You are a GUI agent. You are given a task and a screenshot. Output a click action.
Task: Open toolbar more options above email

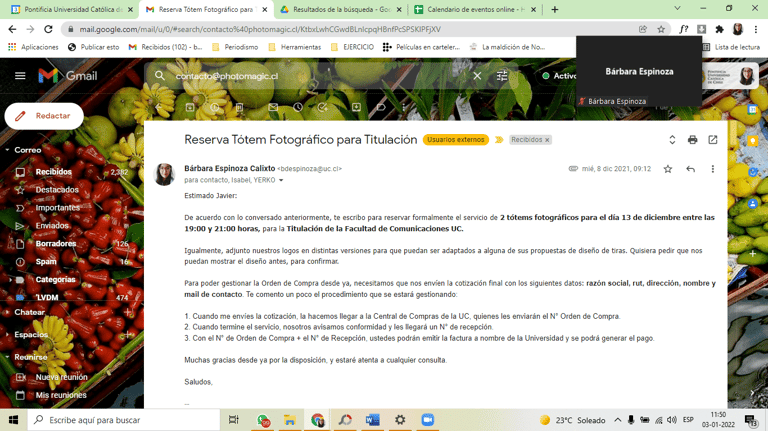click(404, 107)
